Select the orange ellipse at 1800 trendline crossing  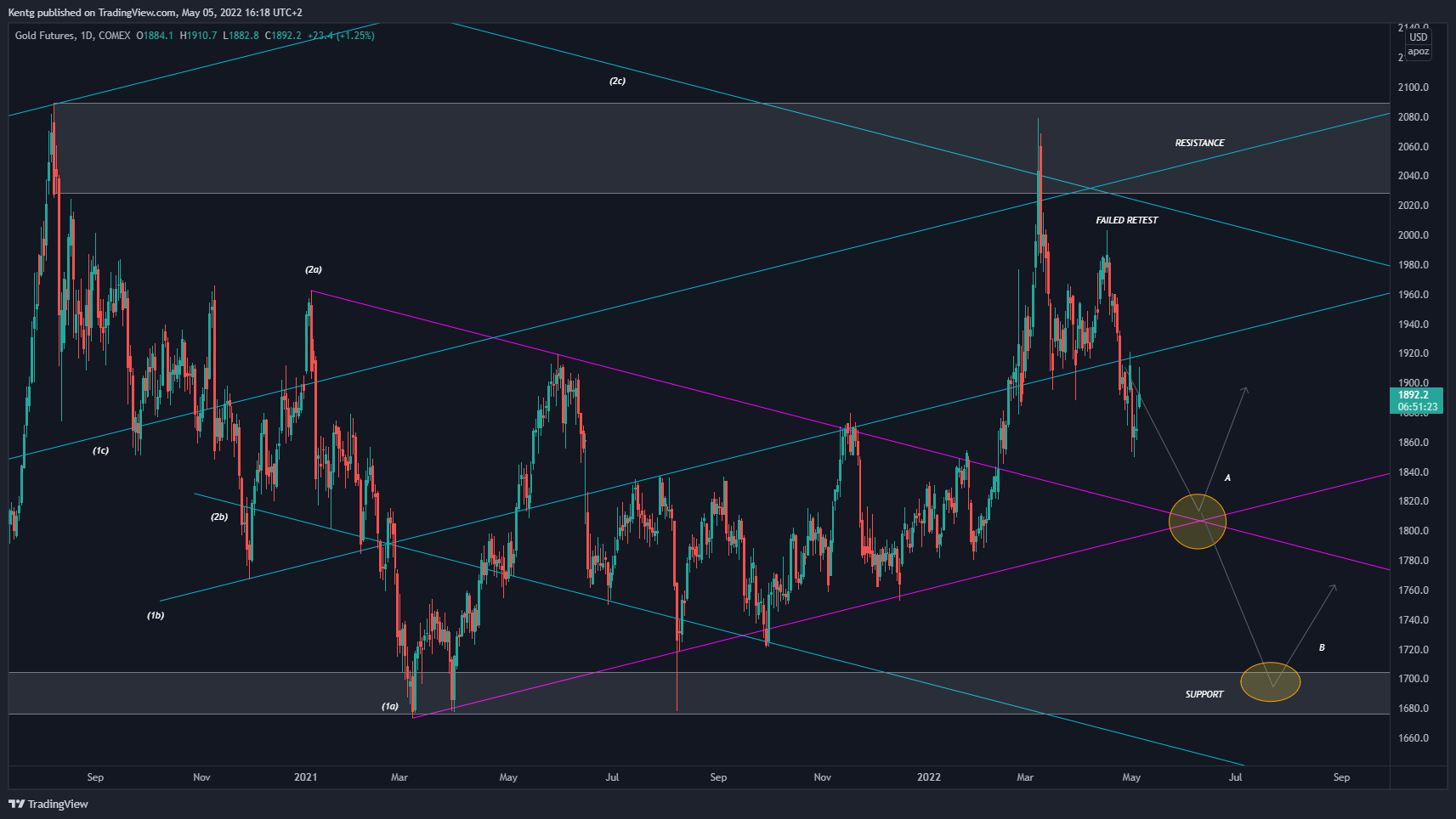pos(1198,522)
